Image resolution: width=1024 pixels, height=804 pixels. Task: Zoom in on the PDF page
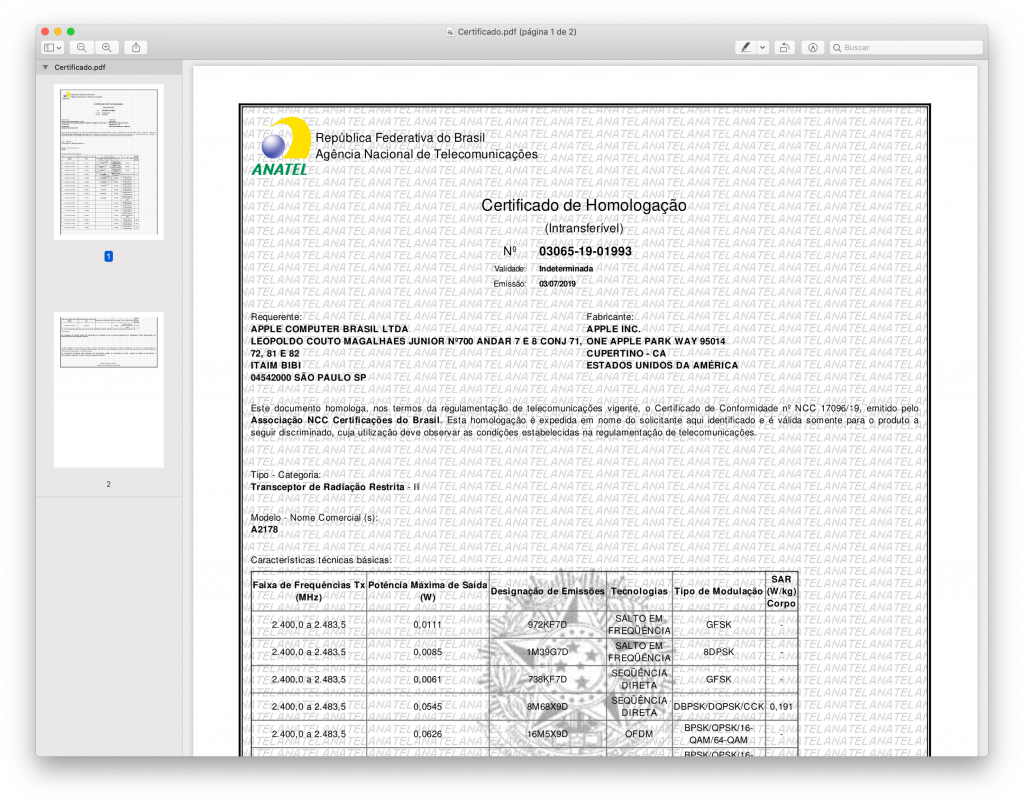[x=106, y=48]
